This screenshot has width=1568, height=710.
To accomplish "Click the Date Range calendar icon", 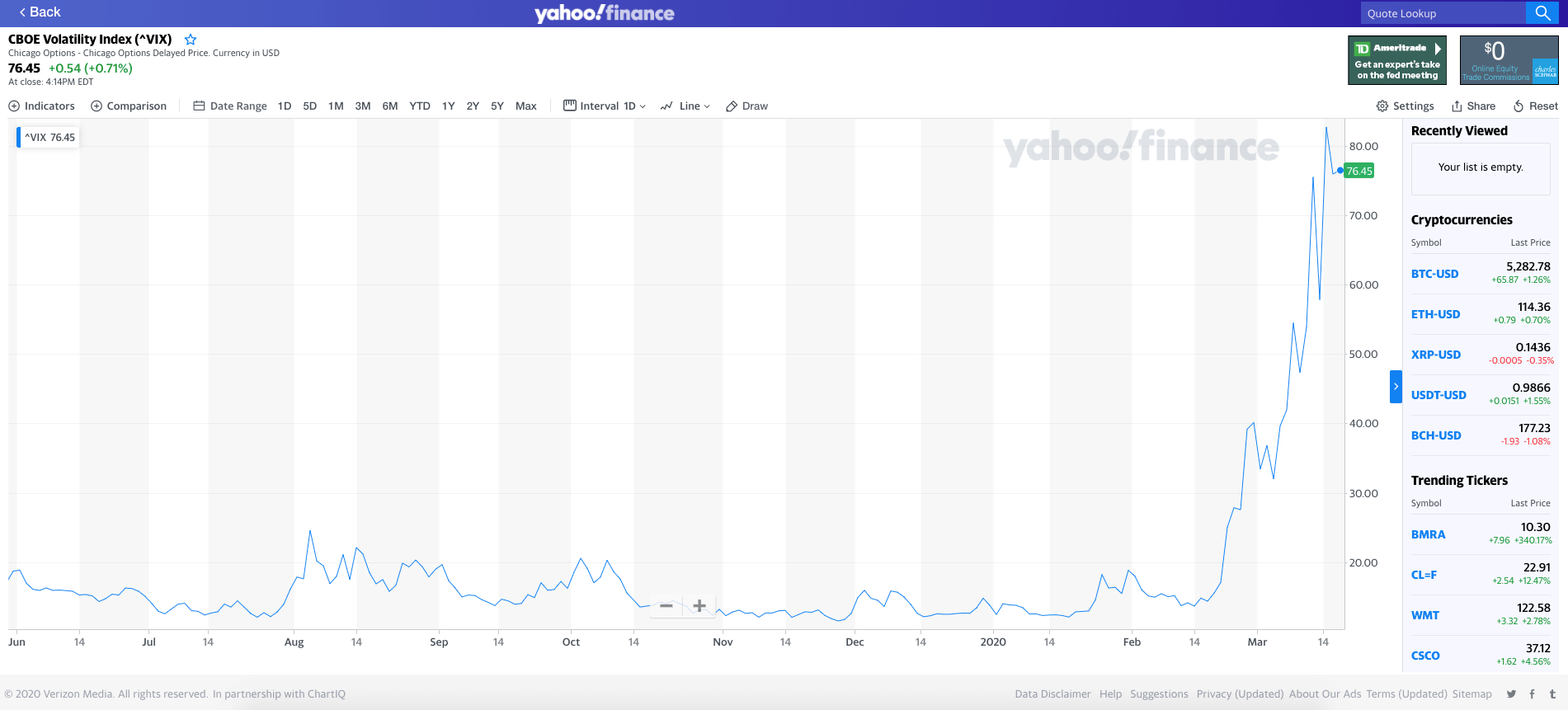I will click(198, 106).
